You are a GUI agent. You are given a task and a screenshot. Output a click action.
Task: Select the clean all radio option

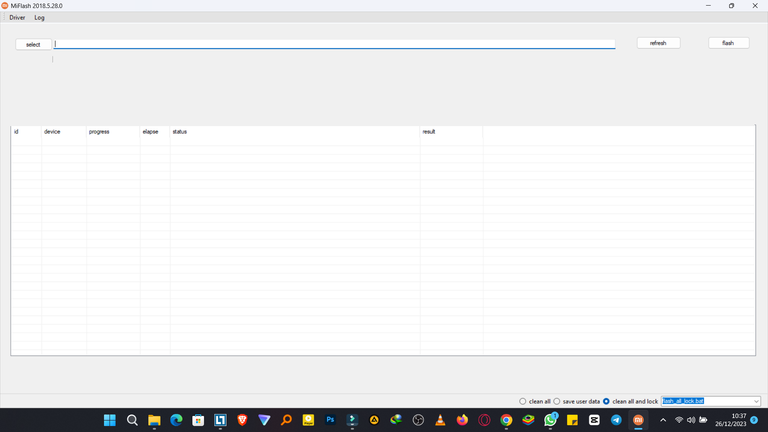523,401
